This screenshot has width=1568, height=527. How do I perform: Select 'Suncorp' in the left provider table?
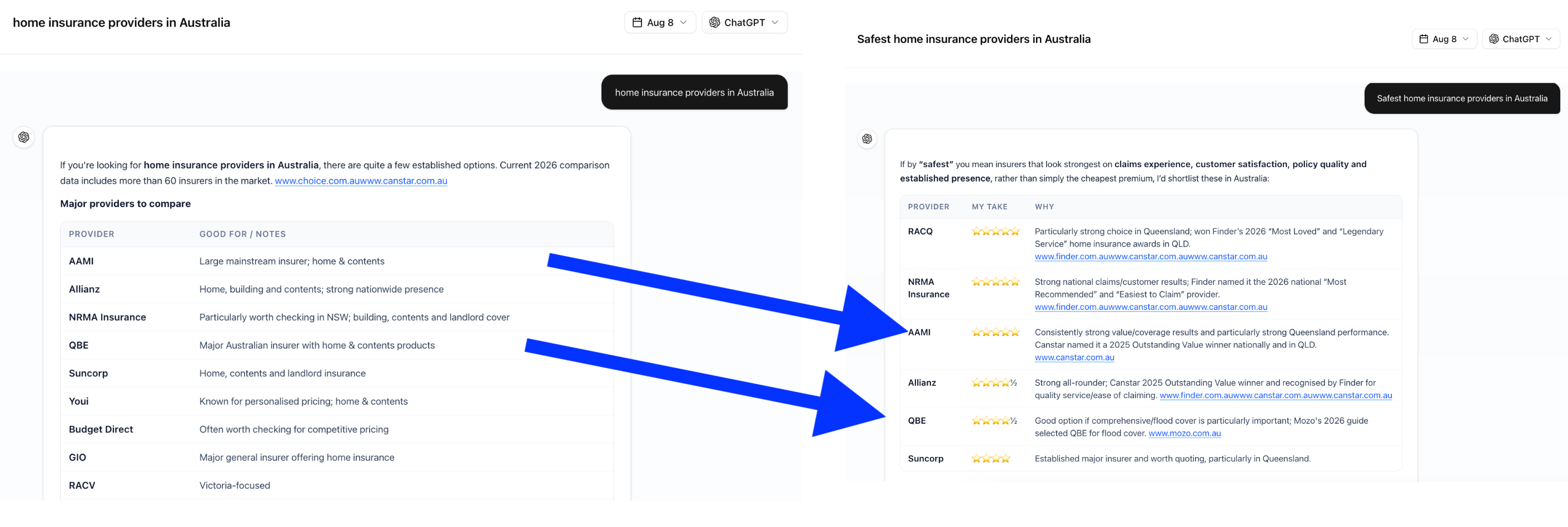[88, 373]
